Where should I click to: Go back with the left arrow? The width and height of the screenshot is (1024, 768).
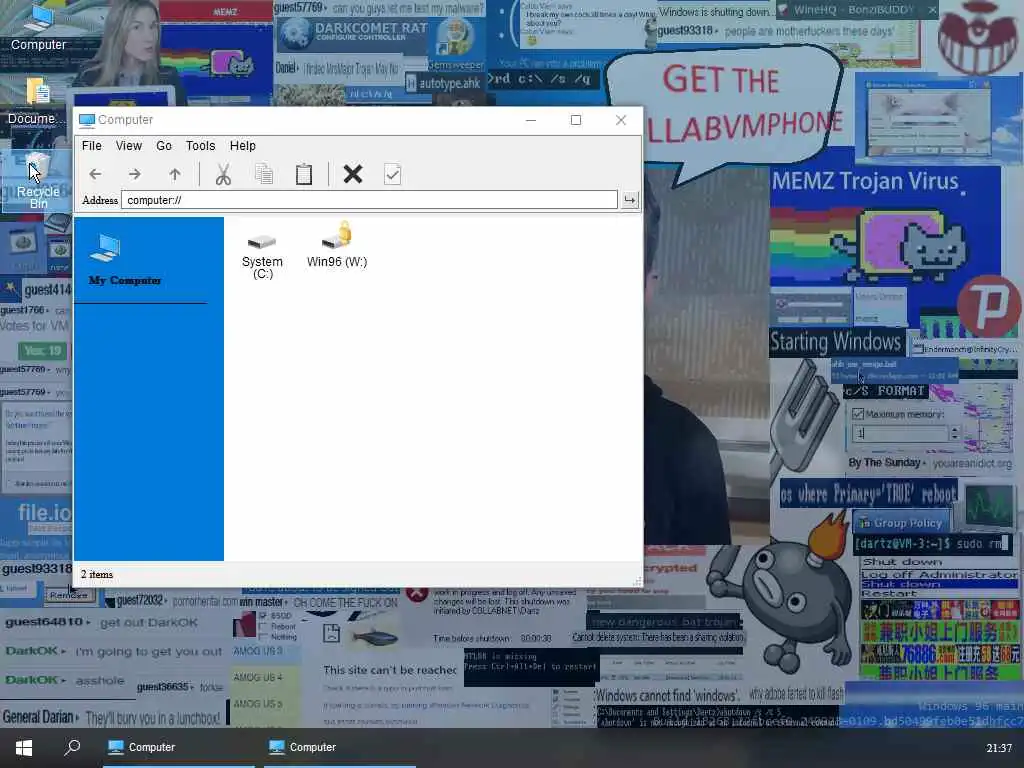(x=95, y=174)
